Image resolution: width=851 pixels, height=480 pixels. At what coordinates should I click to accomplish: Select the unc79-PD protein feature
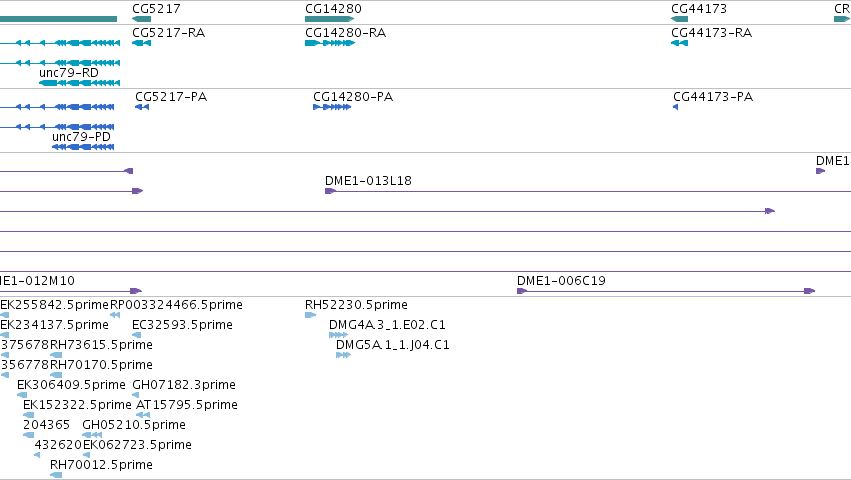83,147
